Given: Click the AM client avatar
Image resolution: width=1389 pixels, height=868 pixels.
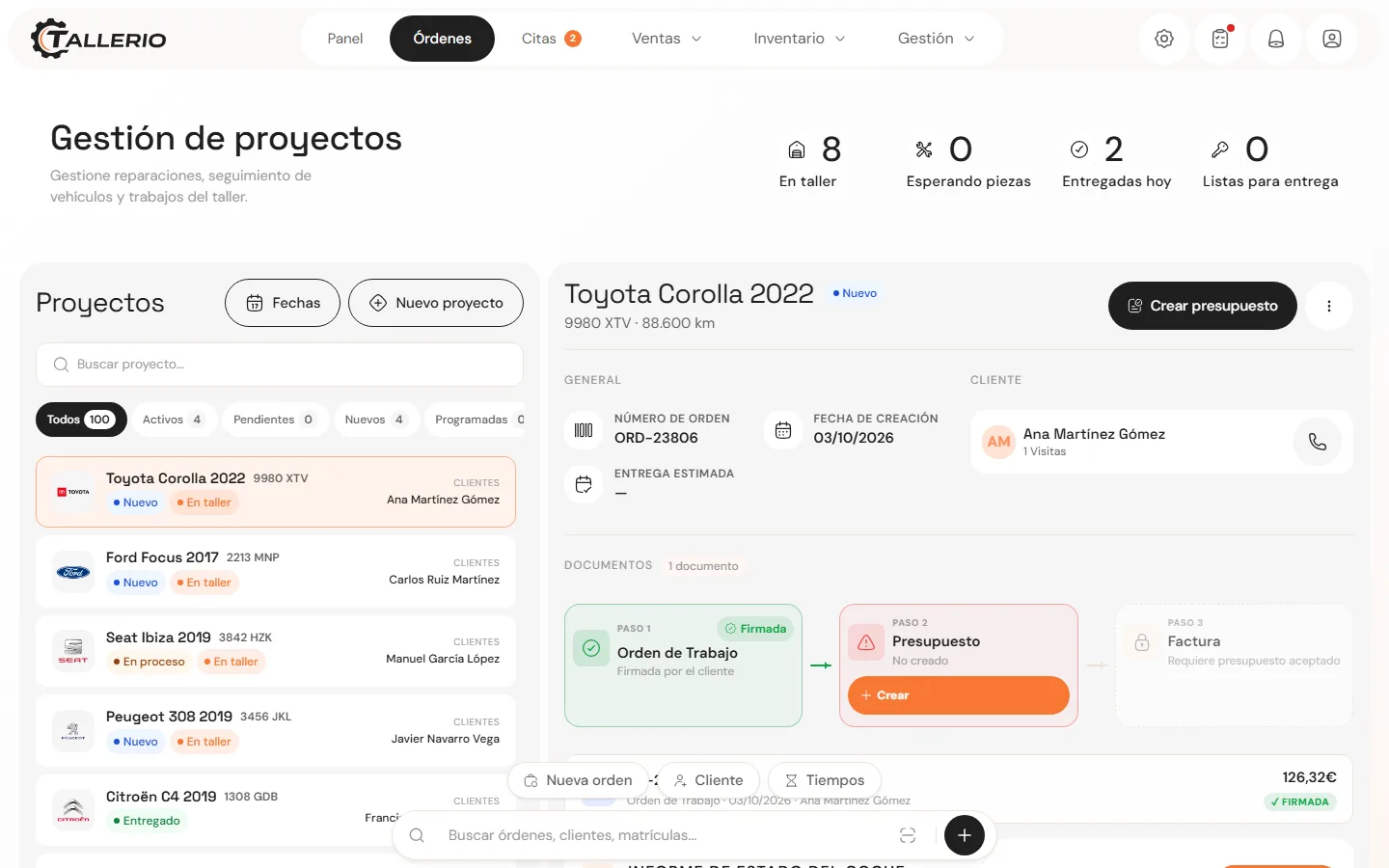Looking at the screenshot, I should coord(999,442).
